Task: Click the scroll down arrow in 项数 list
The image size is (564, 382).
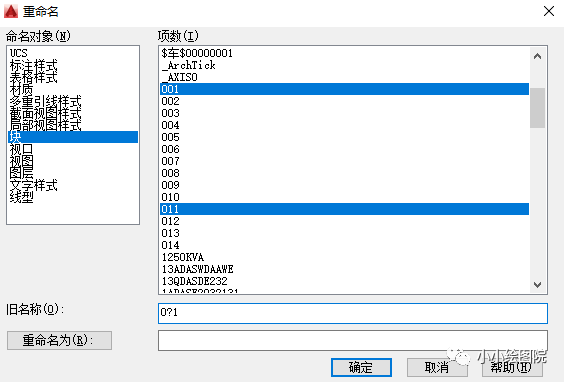Action: click(x=537, y=285)
